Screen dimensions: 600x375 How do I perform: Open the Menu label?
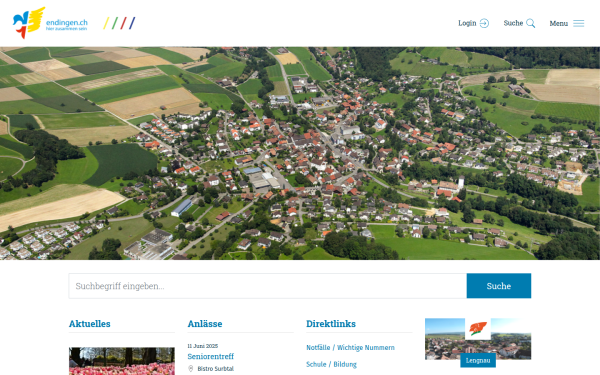pyautogui.click(x=559, y=23)
